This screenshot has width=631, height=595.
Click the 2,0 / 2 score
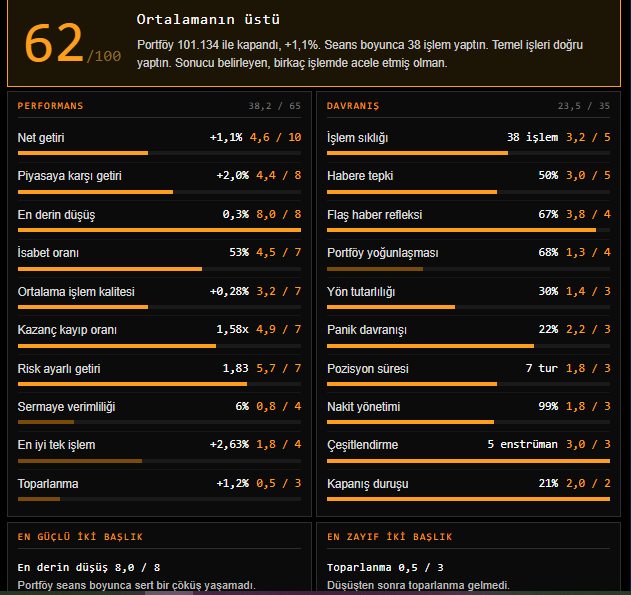click(588, 483)
